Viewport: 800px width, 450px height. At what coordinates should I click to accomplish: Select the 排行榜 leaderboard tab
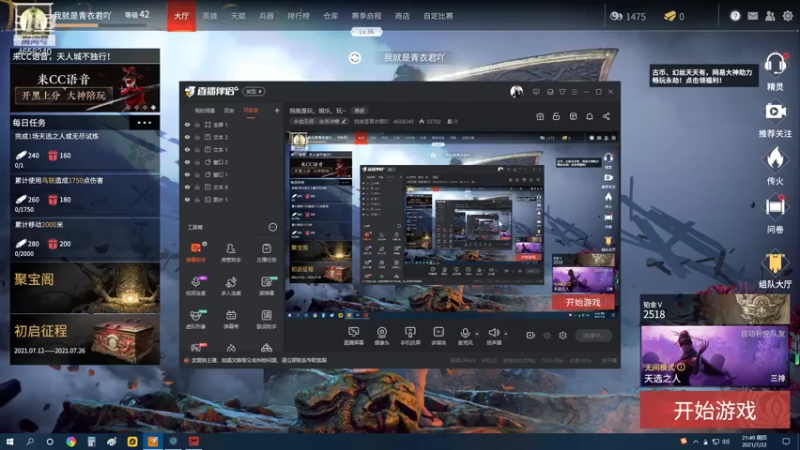point(298,16)
